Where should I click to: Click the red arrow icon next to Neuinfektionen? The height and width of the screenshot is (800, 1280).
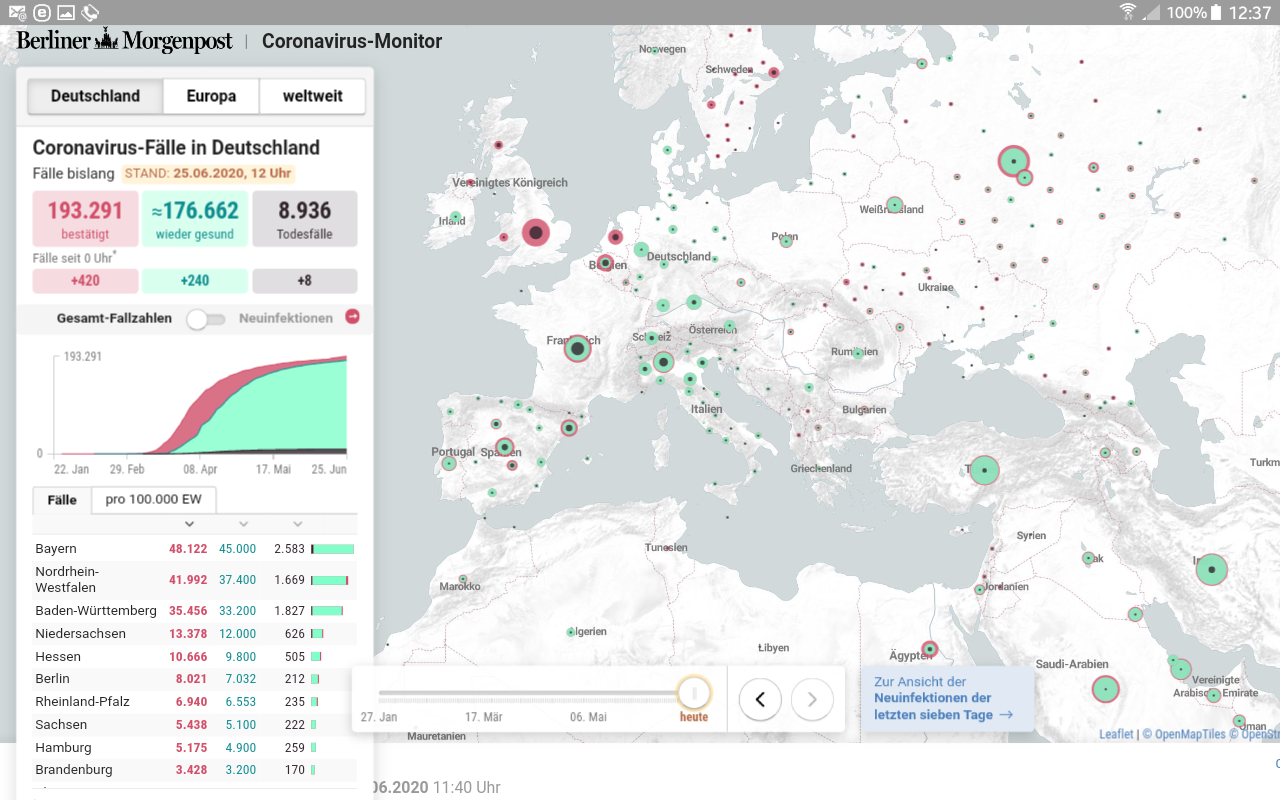point(352,317)
